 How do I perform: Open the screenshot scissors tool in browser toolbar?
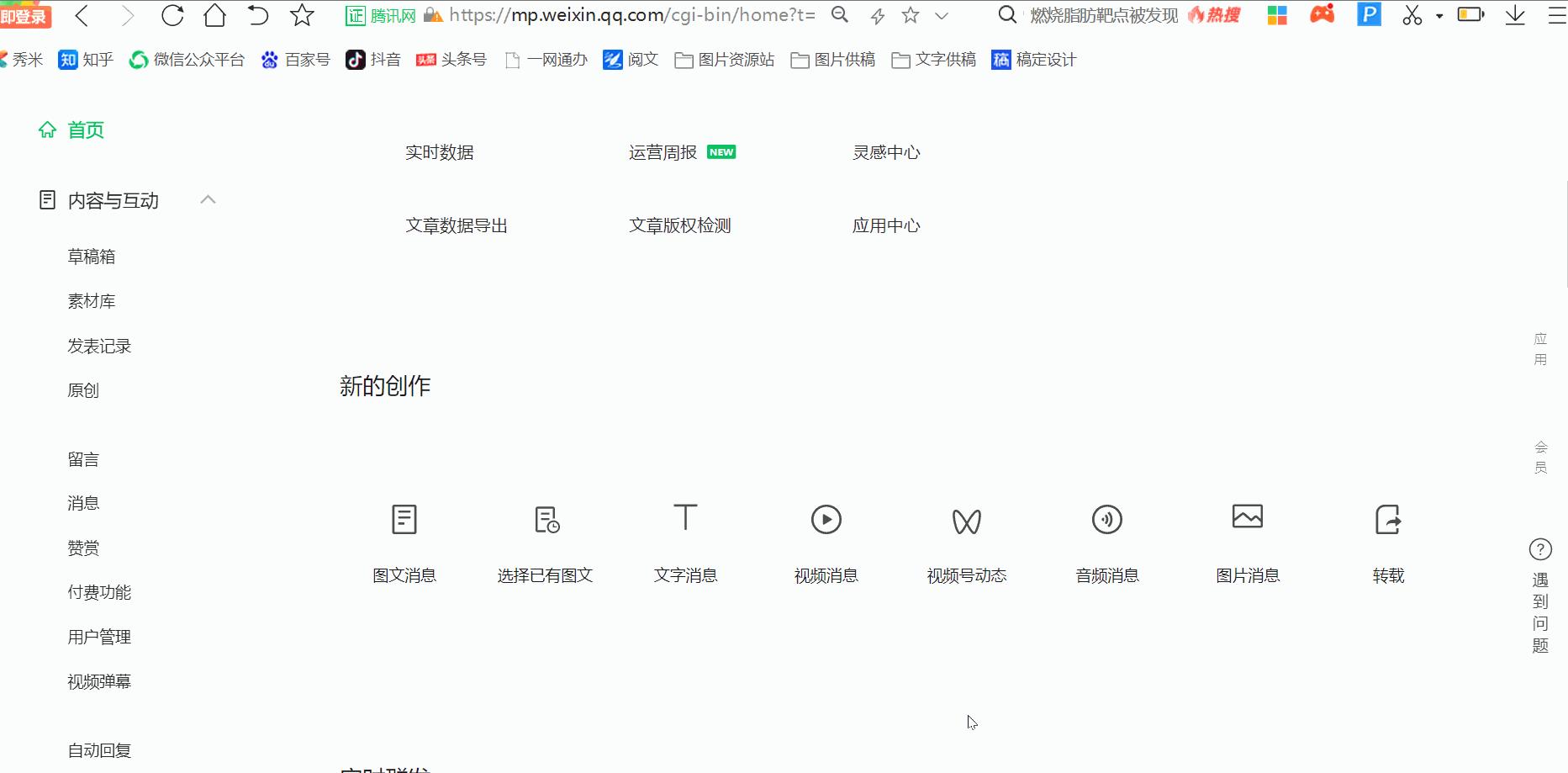tap(1411, 14)
